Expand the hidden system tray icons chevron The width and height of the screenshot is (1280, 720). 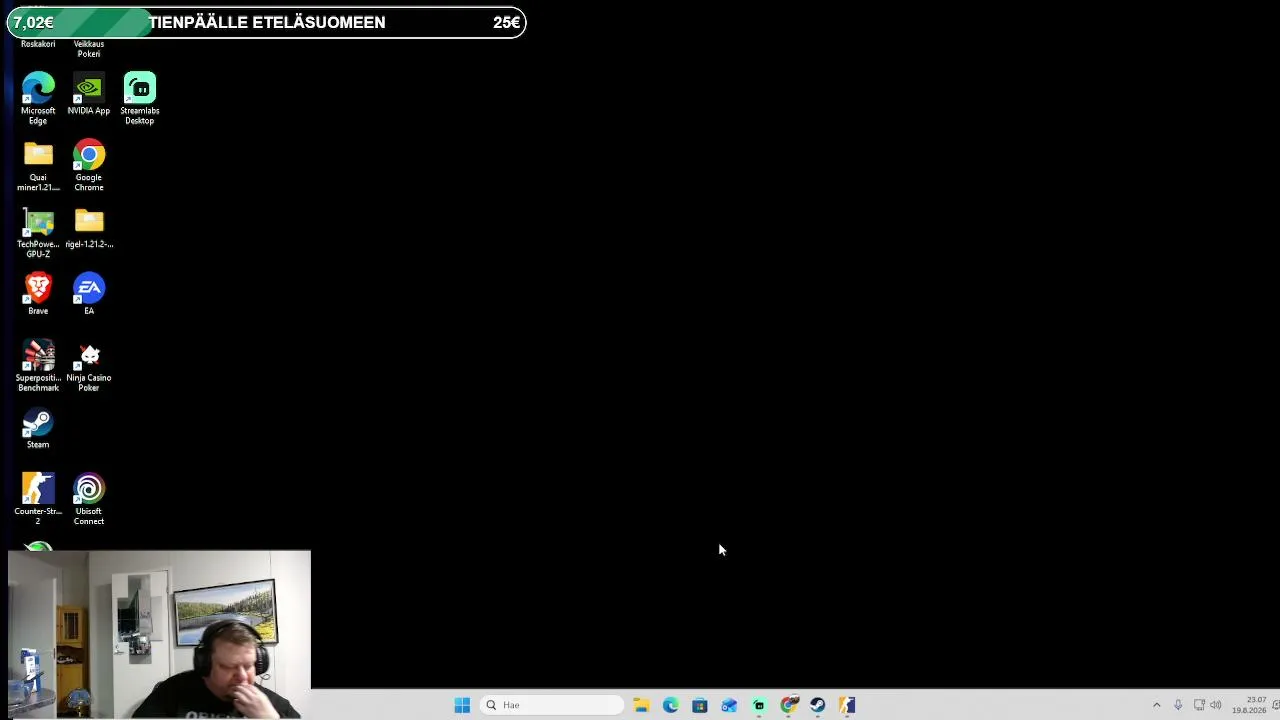1157,705
